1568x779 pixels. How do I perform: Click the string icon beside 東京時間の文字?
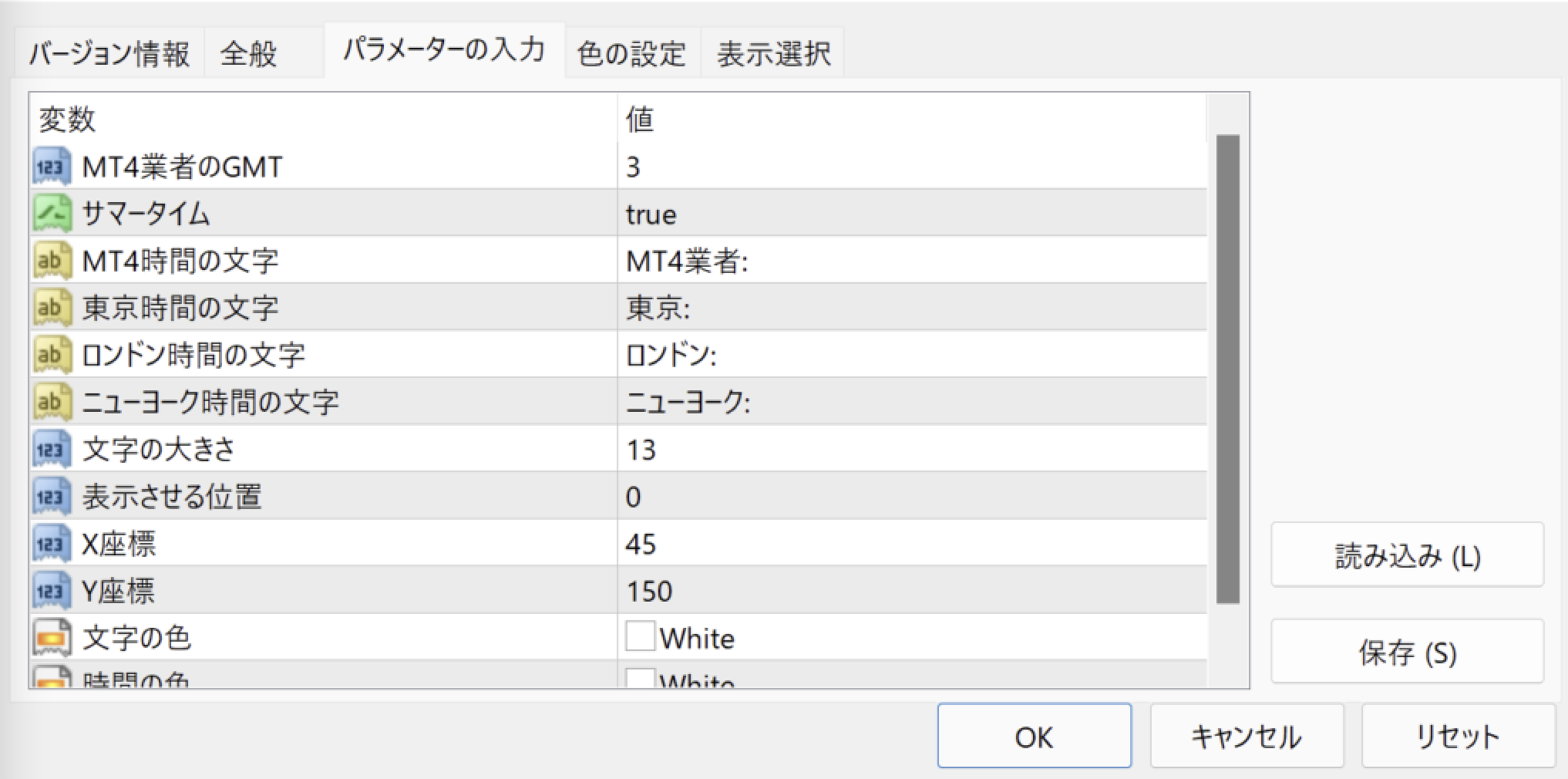[x=51, y=308]
